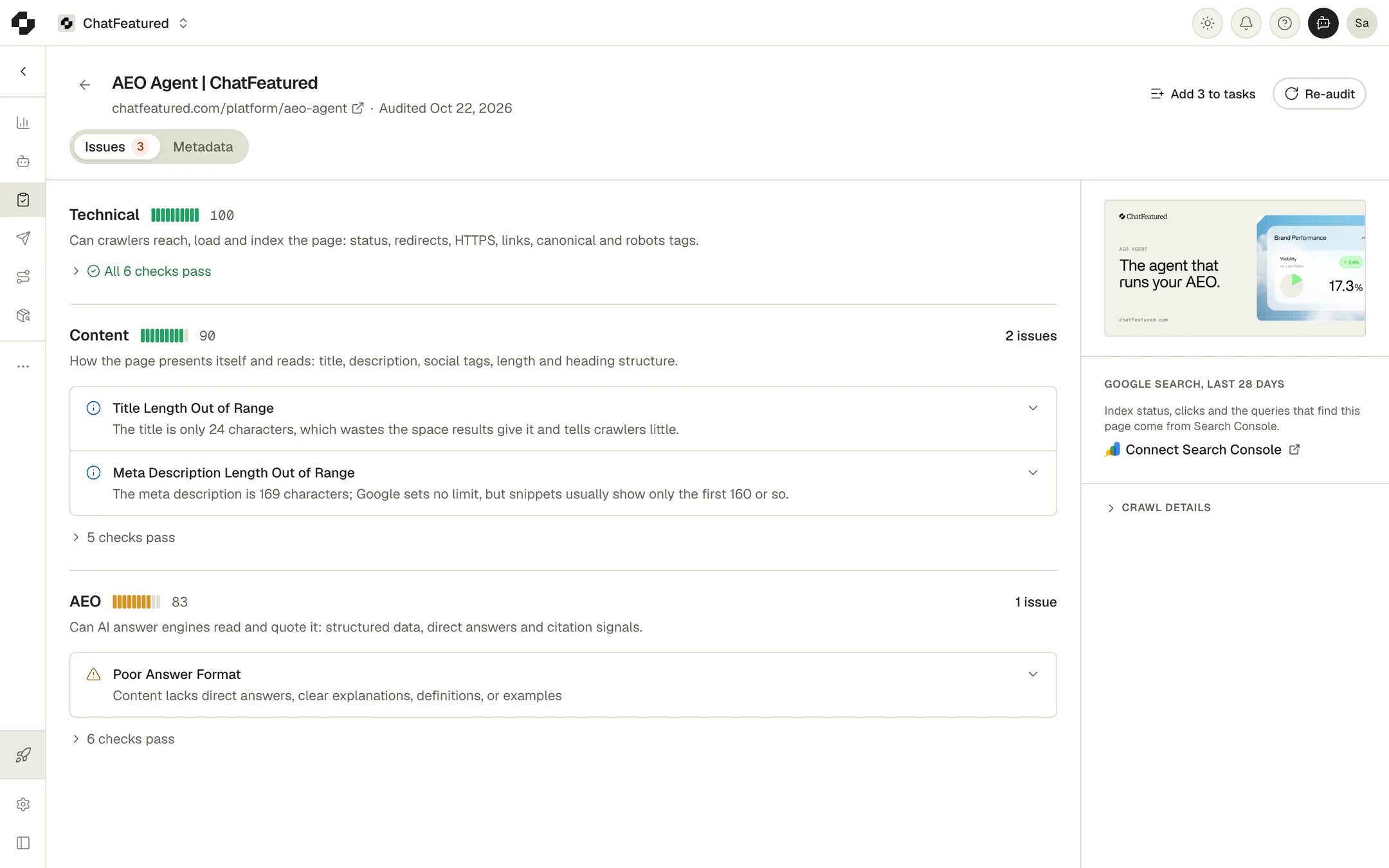Click the AEO section heading
This screenshot has height=868, width=1389.
pyautogui.click(x=85, y=602)
